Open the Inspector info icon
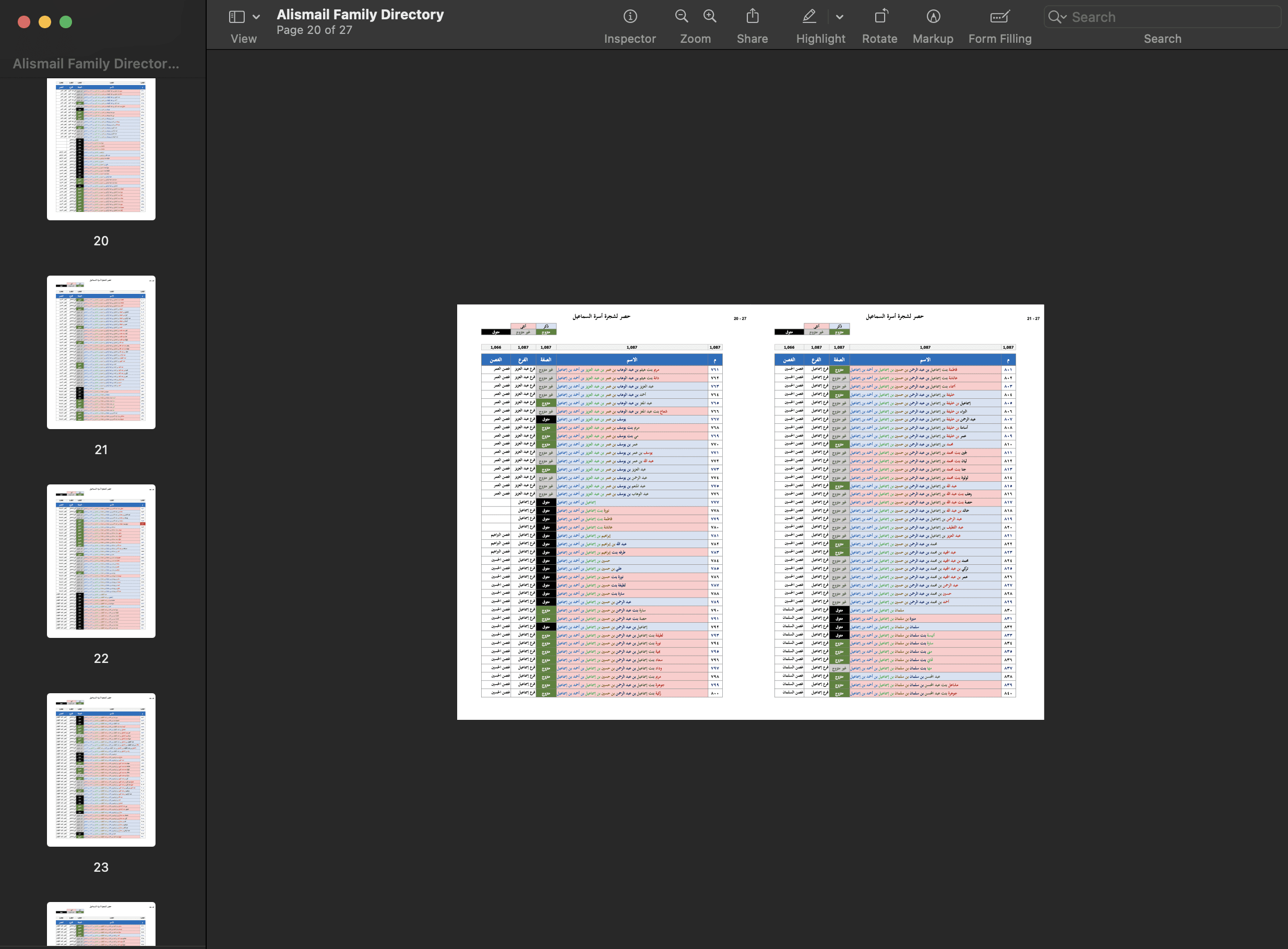Image resolution: width=1288 pixels, height=949 pixels. point(630,17)
